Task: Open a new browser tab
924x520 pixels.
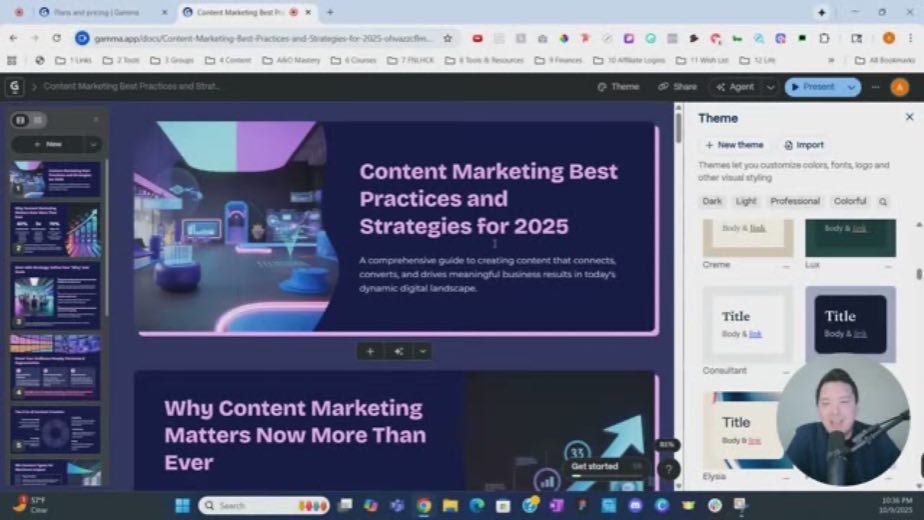Action: [x=330, y=12]
